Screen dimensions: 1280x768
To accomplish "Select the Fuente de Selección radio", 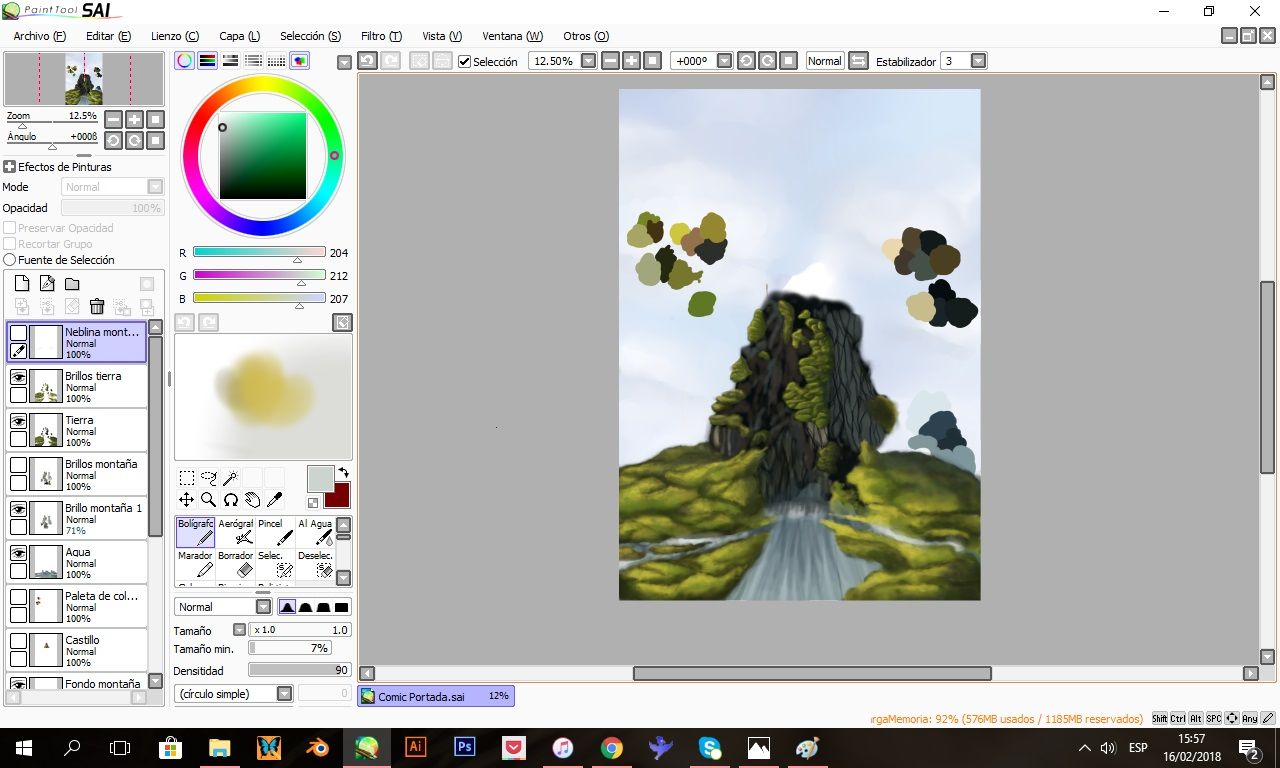I will pos(10,260).
